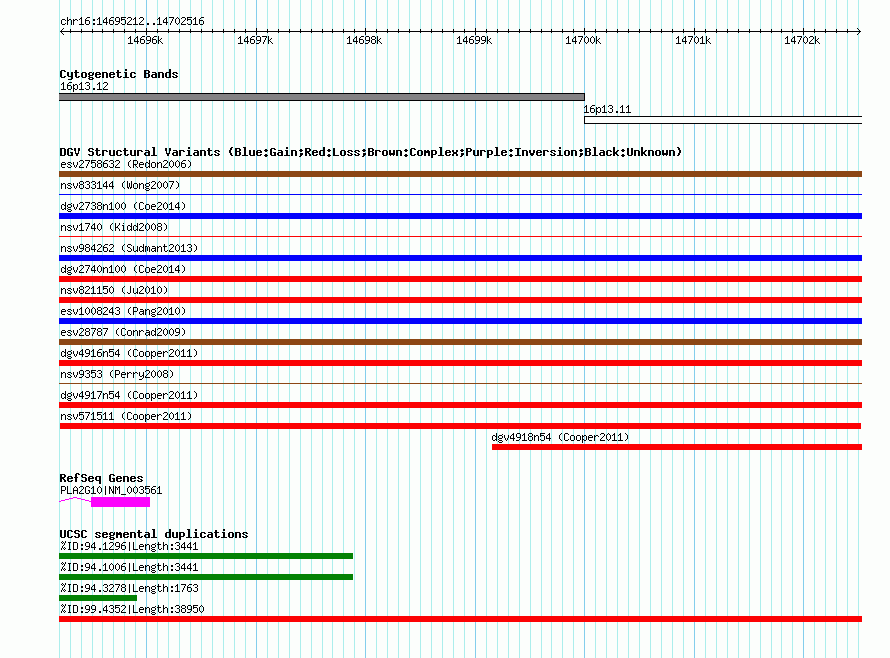
Task: Select the esv2758632 (Redon2006) label
Action: [126, 164]
